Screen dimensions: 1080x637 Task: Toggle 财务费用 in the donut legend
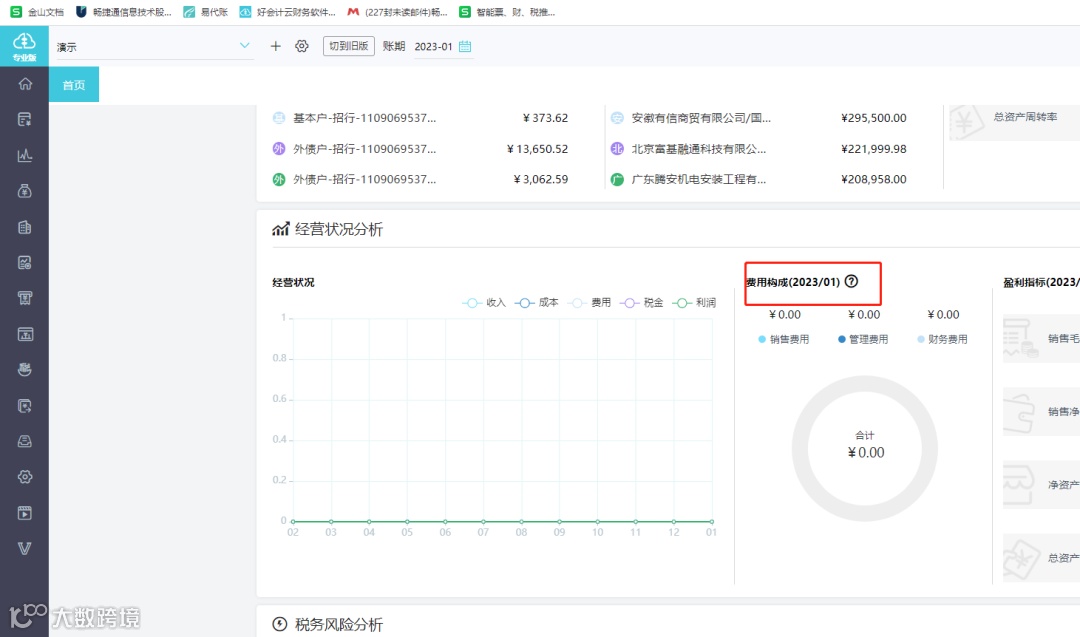tap(942, 339)
